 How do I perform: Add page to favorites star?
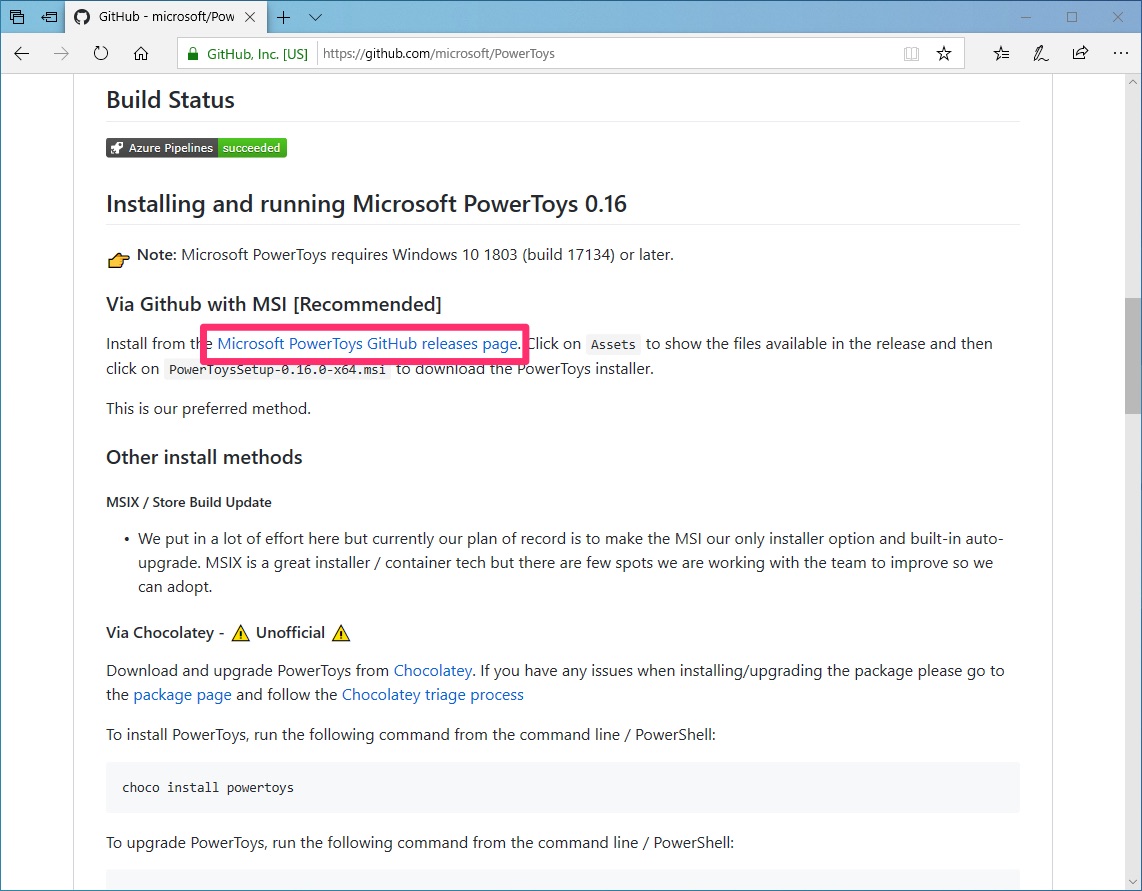[944, 53]
